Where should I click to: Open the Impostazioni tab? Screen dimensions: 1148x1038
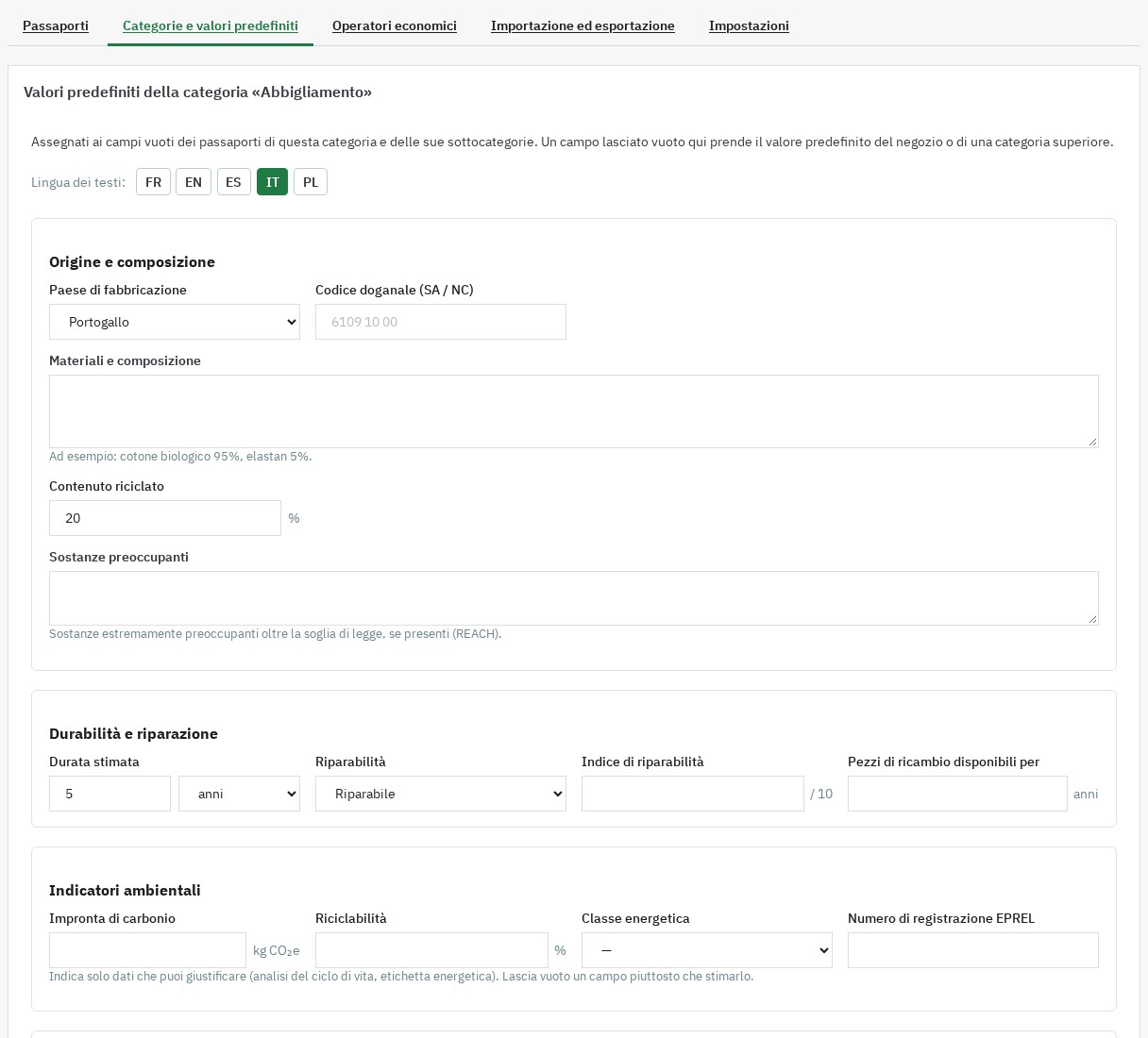pos(749,25)
